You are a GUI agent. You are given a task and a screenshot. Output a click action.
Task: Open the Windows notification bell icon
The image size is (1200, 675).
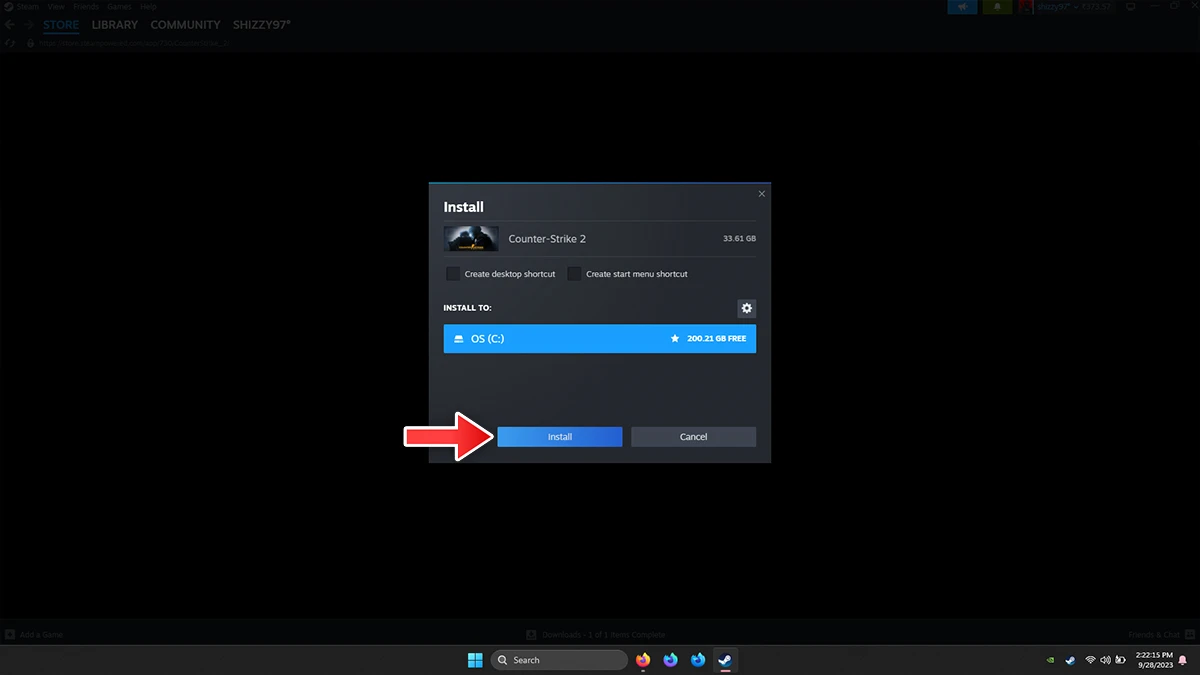click(x=1183, y=660)
